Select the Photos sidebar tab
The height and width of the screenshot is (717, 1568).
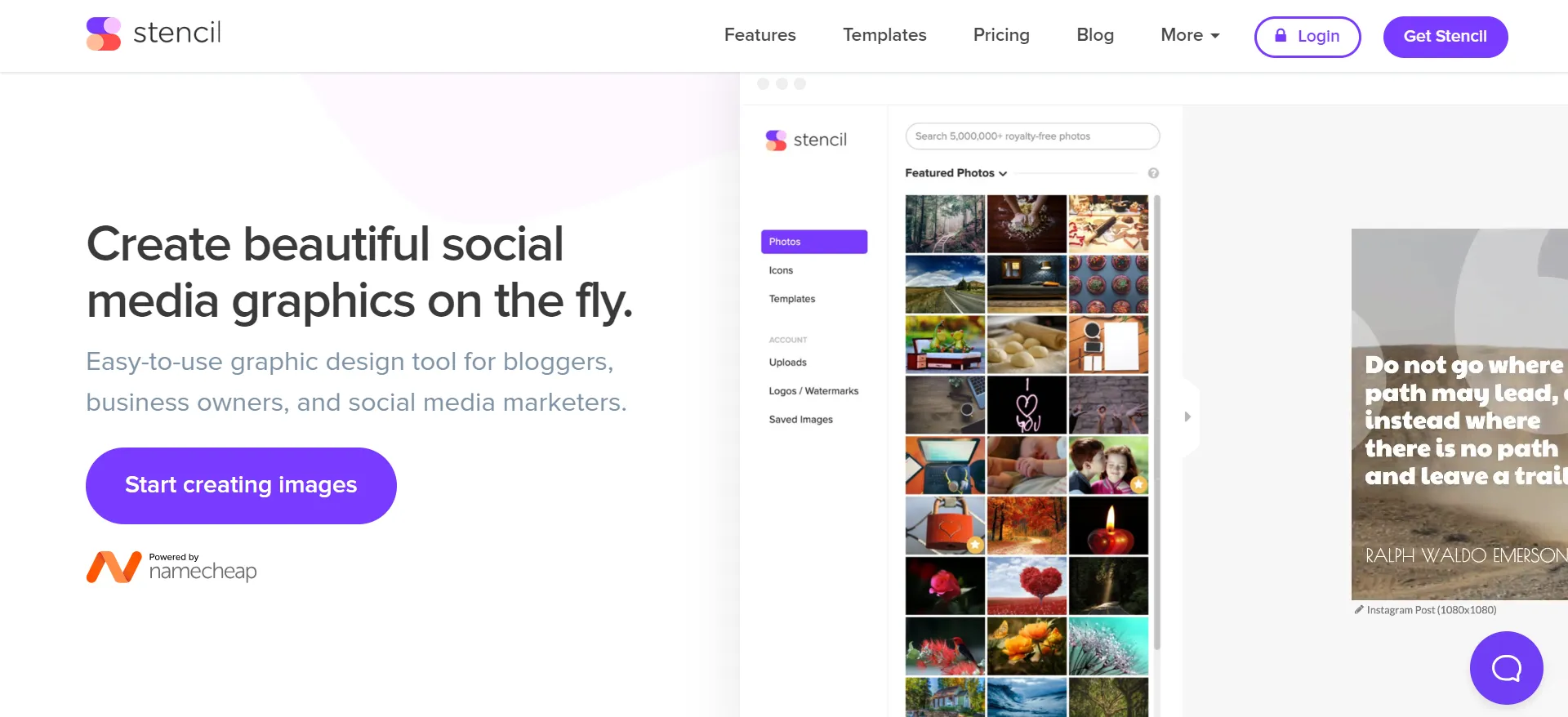(814, 242)
